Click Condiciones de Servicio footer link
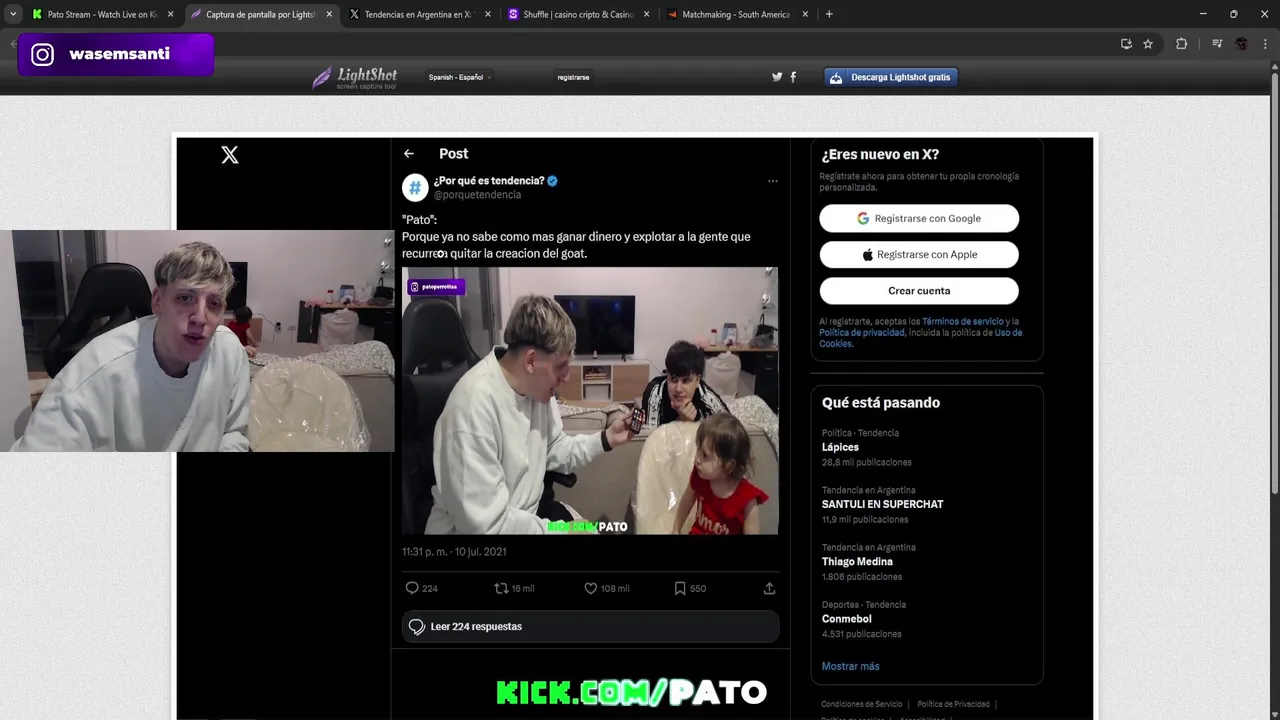This screenshot has width=1280, height=720. click(861, 704)
